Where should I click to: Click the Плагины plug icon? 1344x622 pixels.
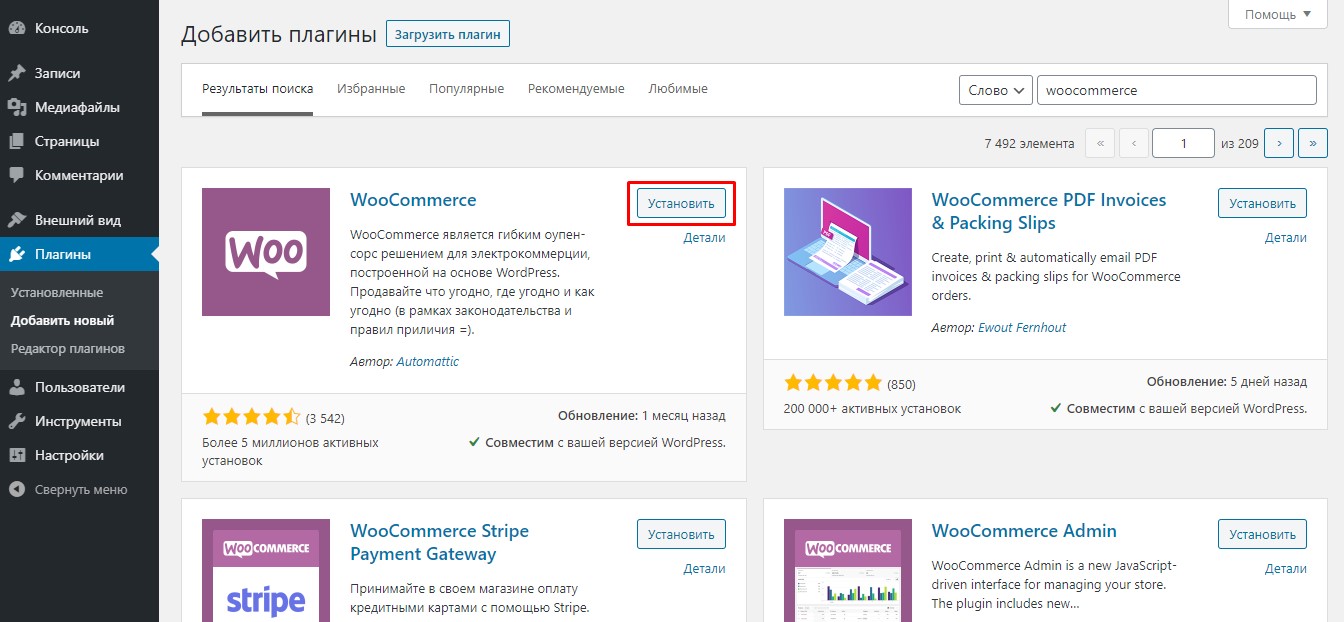tap(16, 254)
